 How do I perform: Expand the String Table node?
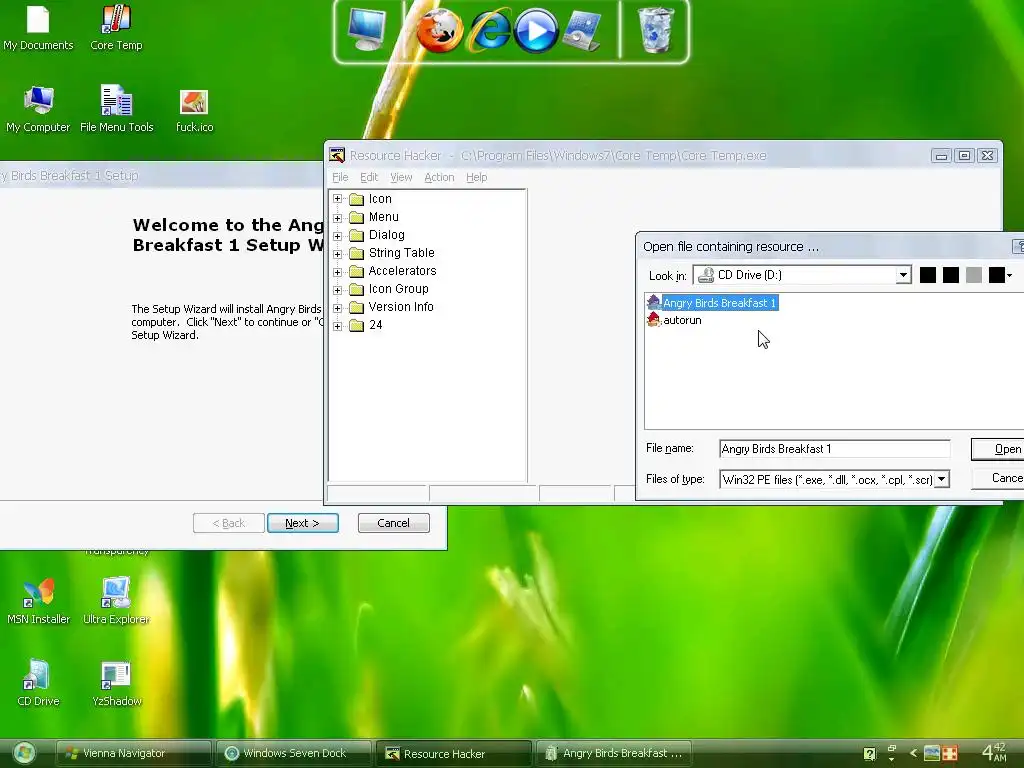[x=338, y=253]
